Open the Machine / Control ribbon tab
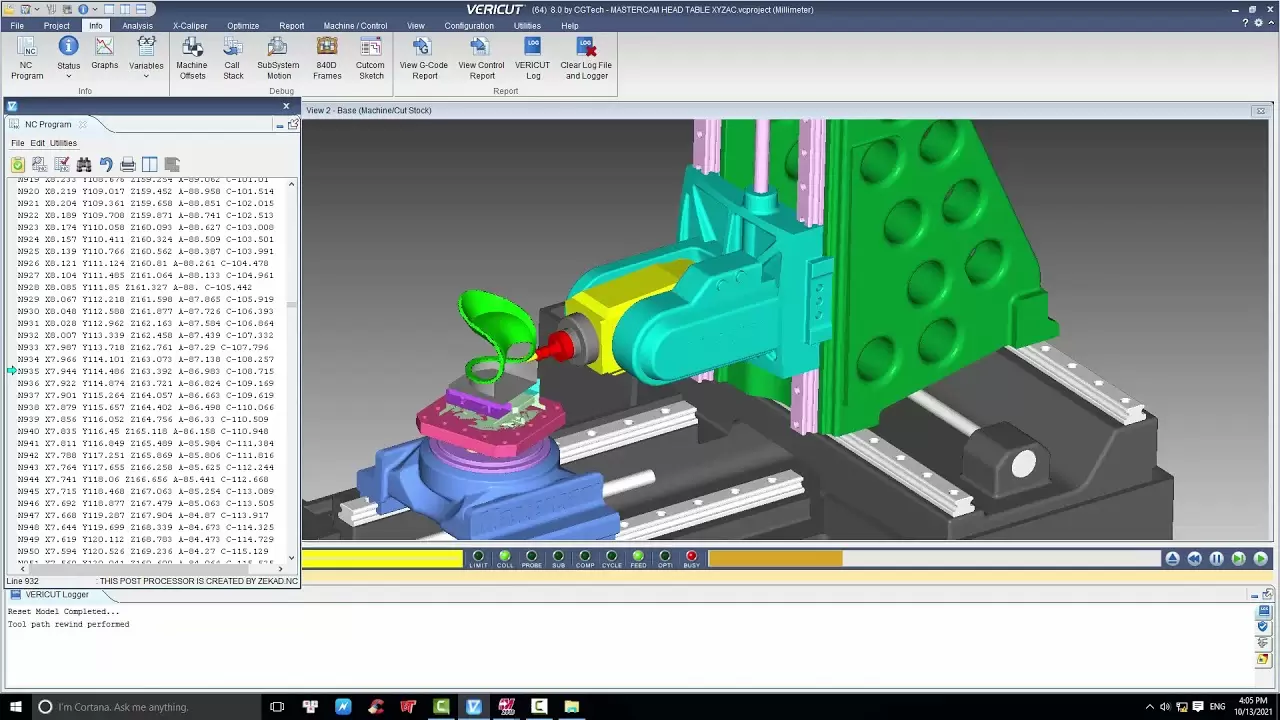1280x720 pixels. (355, 26)
